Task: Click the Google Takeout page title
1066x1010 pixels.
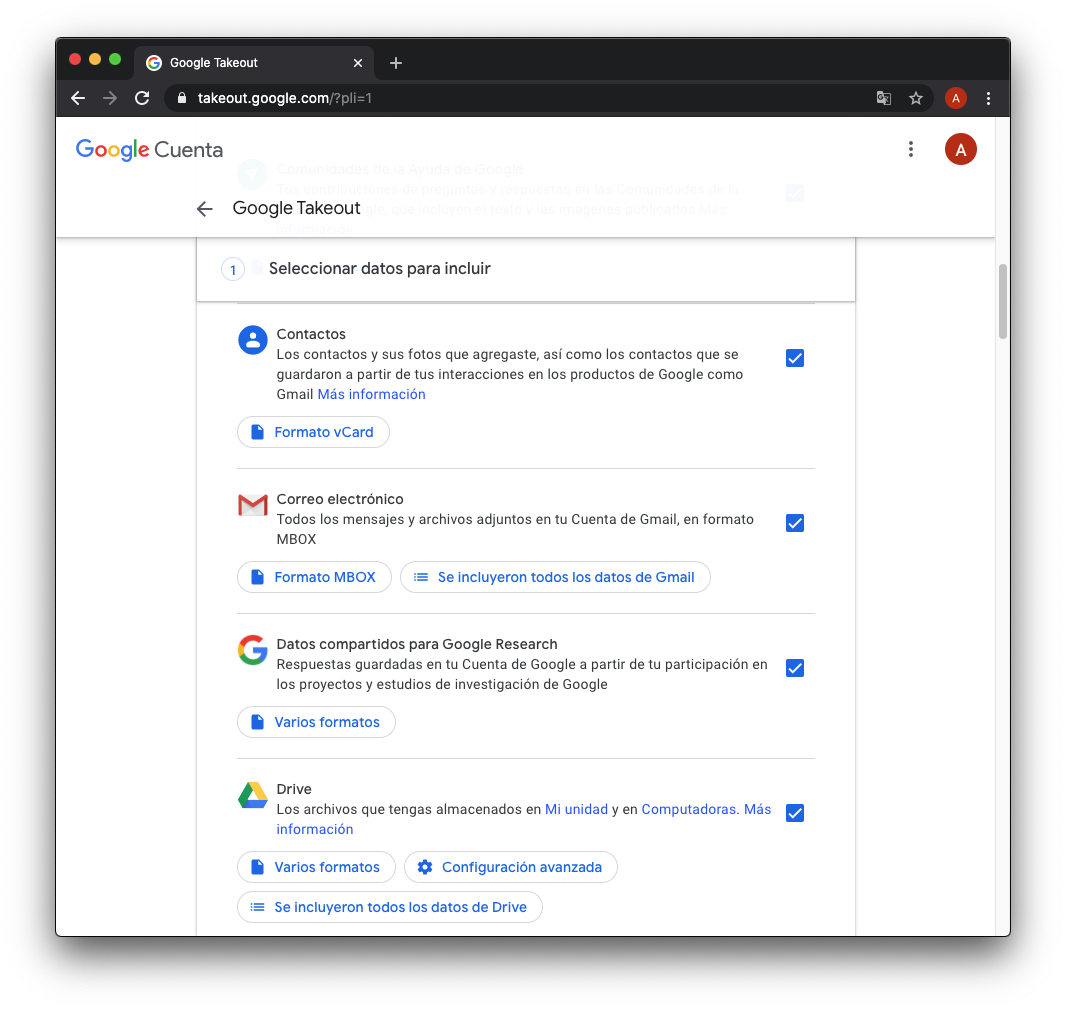Action: pyautogui.click(x=296, y=208)
